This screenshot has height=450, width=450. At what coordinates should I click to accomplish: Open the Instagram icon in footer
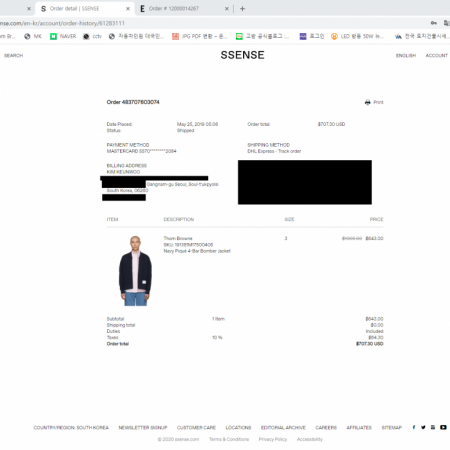pos(433,427)
